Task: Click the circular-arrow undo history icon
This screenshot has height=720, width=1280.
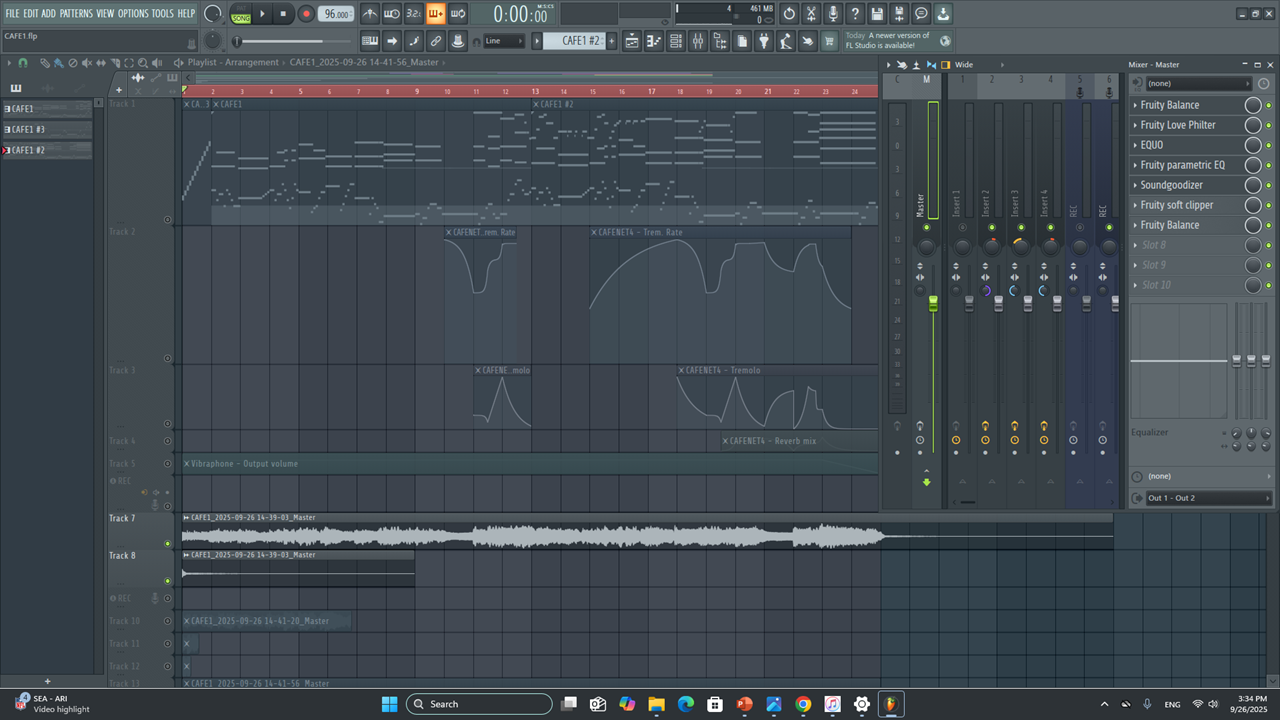Action: [789, 14]
